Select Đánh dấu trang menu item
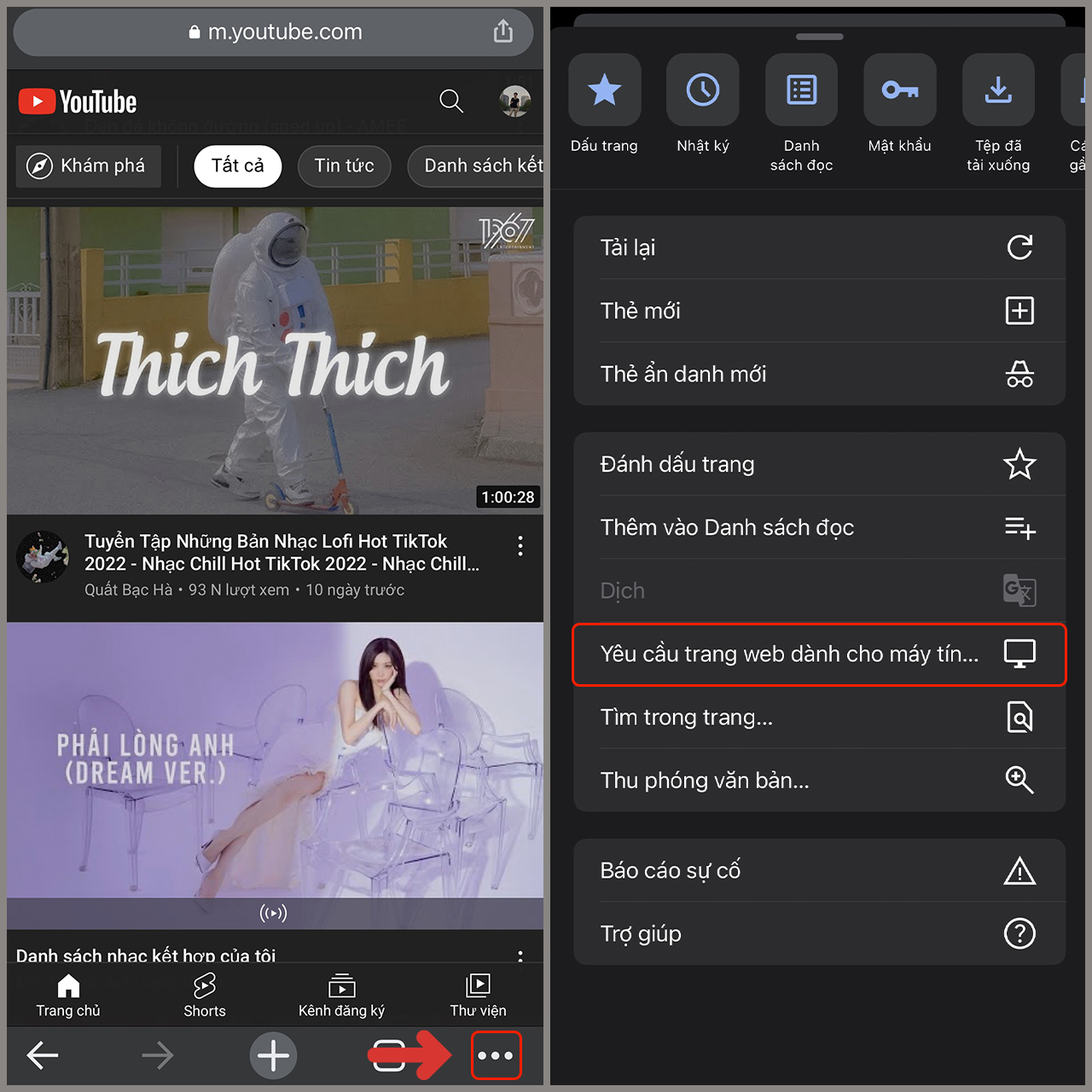 pyautogui.click(x=819, y=464)
